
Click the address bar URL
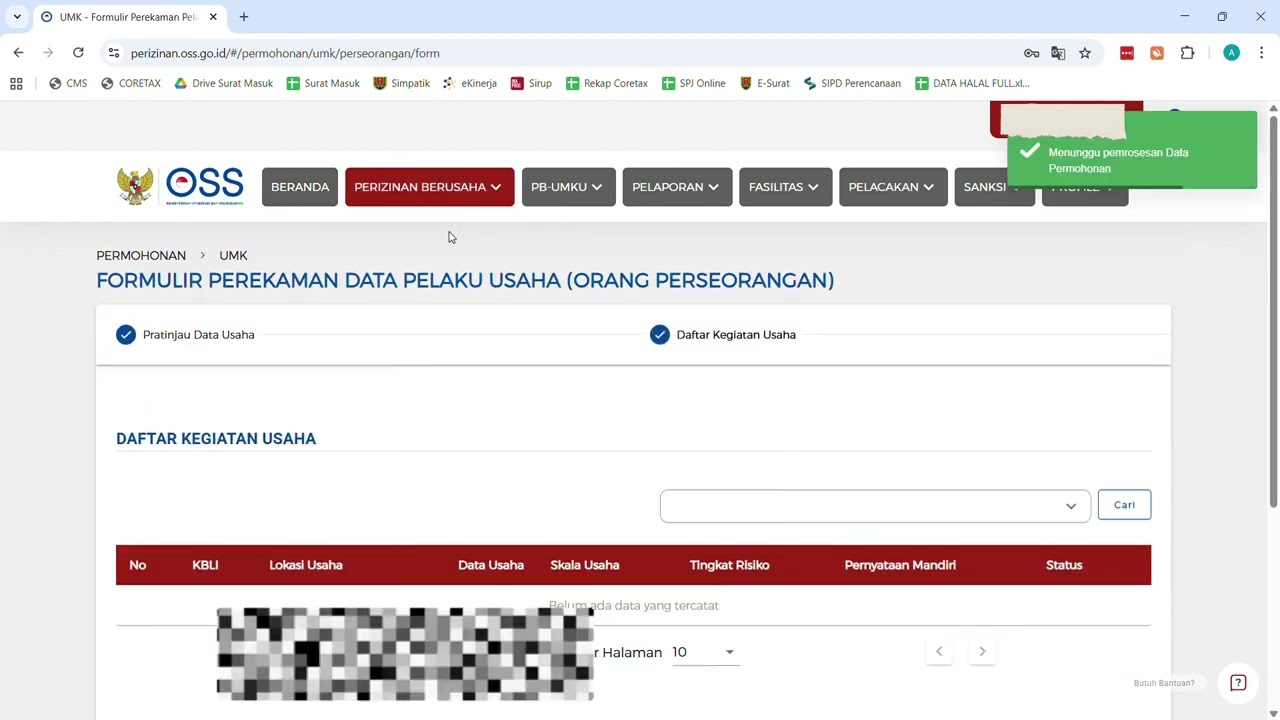pyautogui.click(x=285, y=53)
